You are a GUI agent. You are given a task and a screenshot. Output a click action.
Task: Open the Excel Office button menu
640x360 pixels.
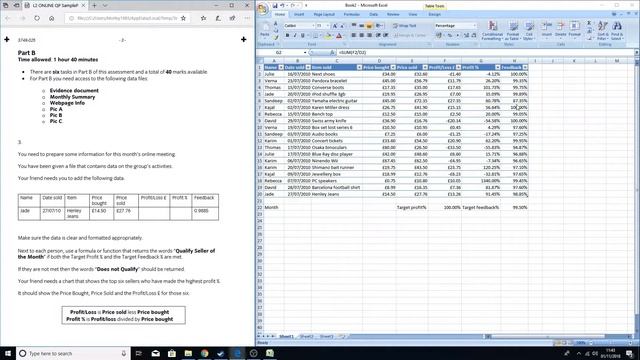263,8
